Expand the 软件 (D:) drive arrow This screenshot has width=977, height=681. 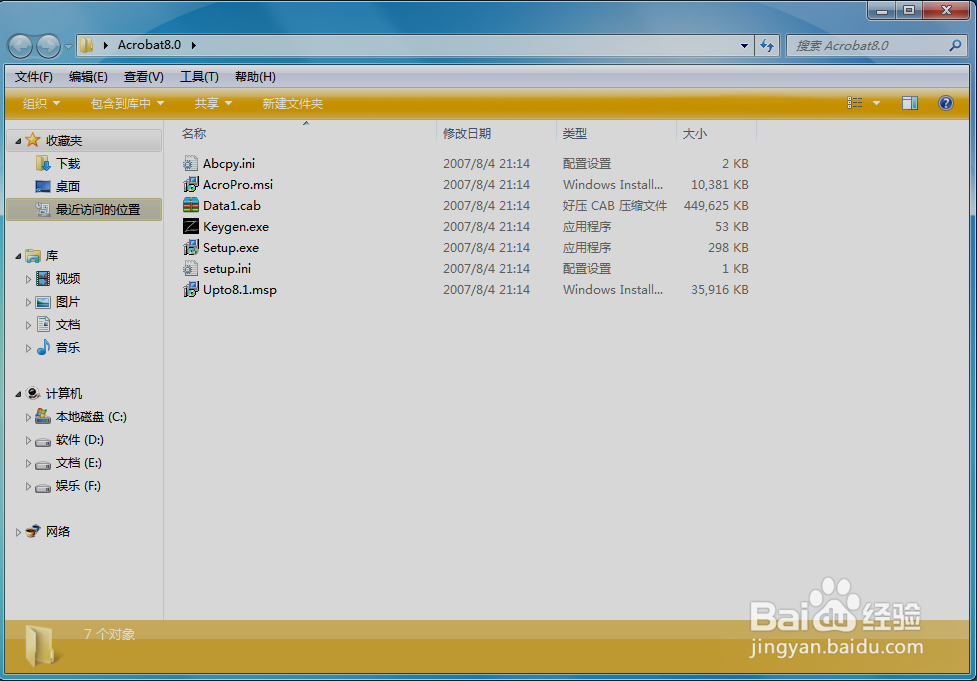(28, 441)
